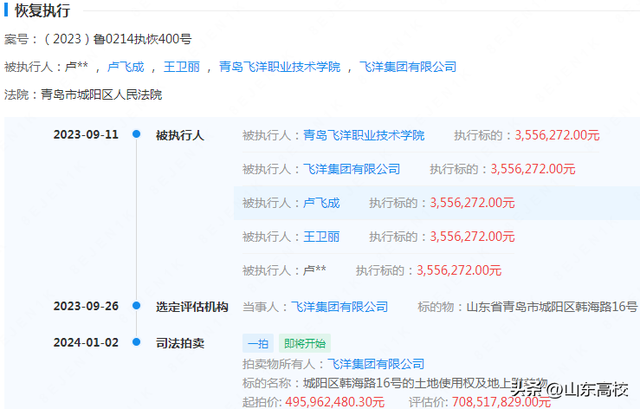Select case number (2023)鲁0214执恢400号
Screen dimensions: 640x409
tap(117, 39)
